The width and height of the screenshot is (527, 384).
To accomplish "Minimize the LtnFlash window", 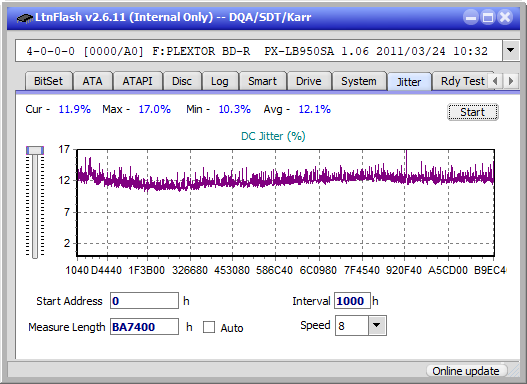I will pyautogui.click(x=471, y=17).
